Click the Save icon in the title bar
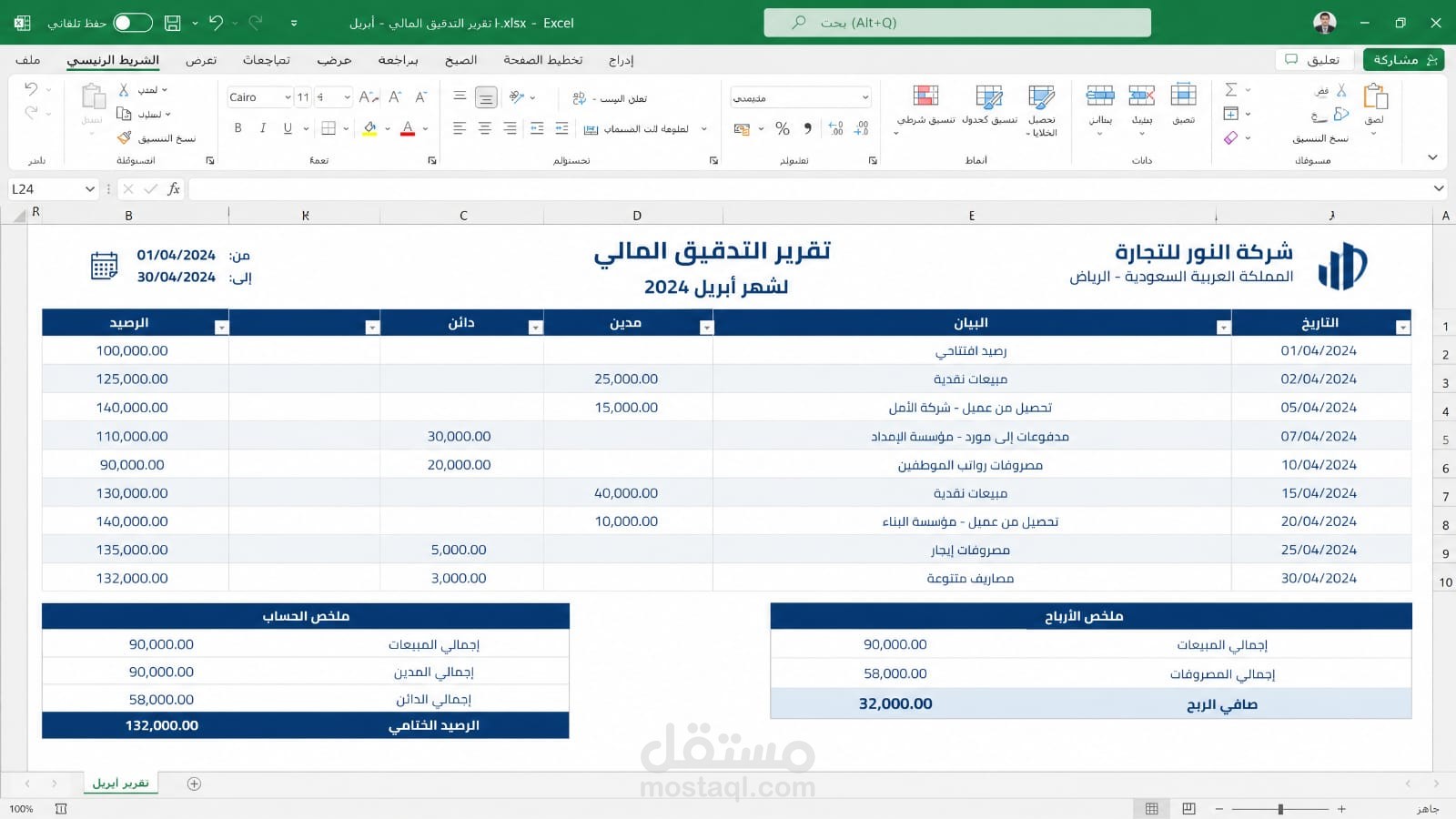 pyautogui.click(x=172, y=23)
